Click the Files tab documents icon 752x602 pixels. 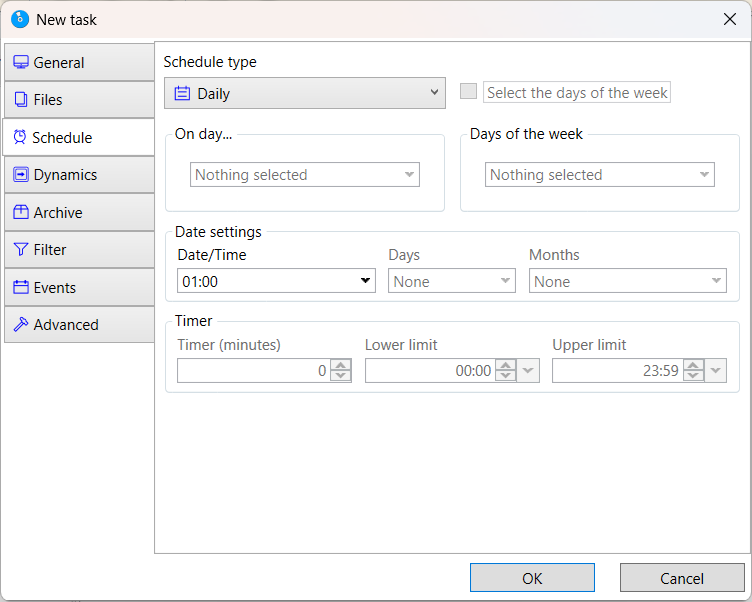click(20, 100)
